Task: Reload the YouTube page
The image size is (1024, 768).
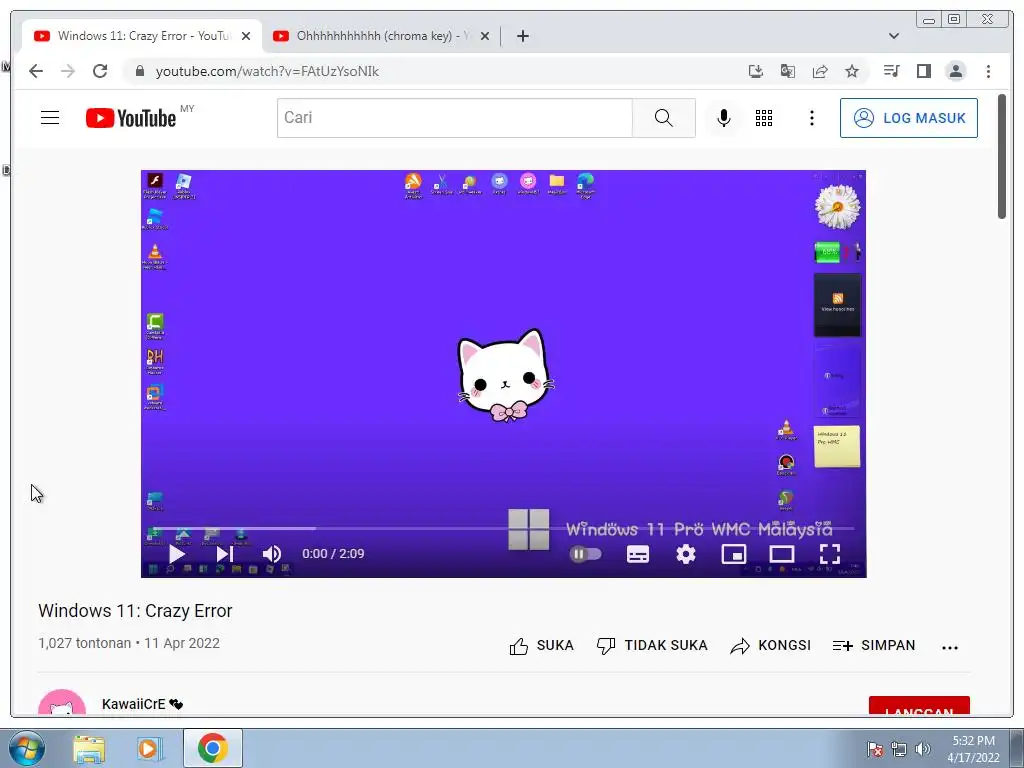Action: tap(100, 71)
